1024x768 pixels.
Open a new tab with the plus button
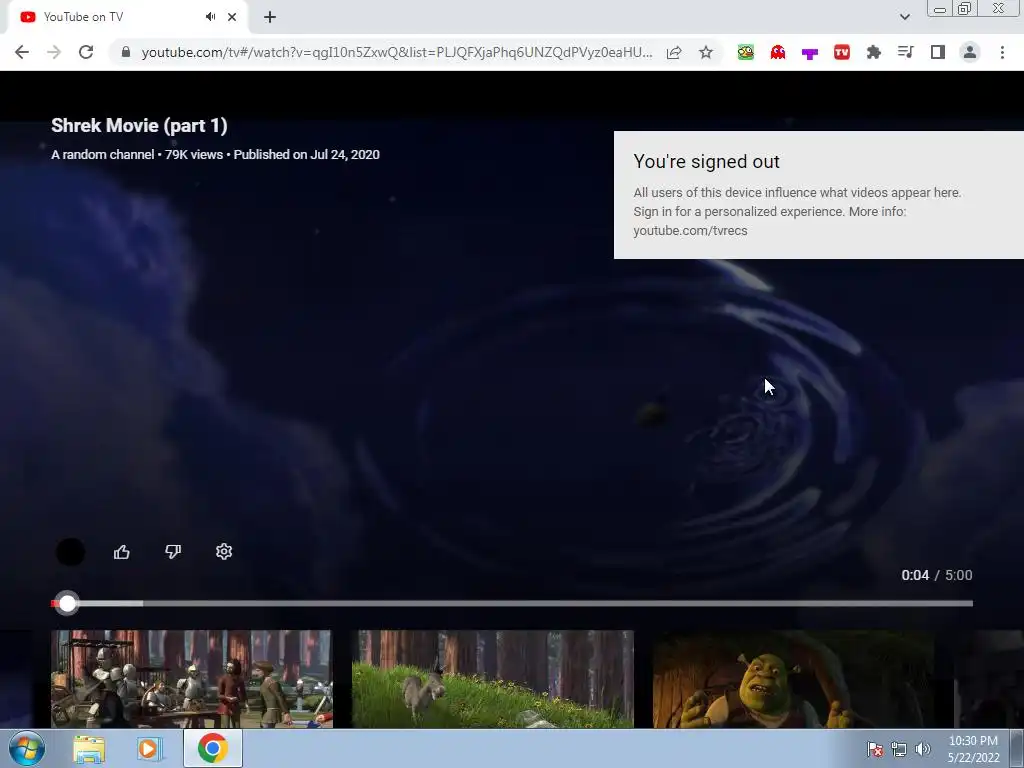tap(270, 17)
